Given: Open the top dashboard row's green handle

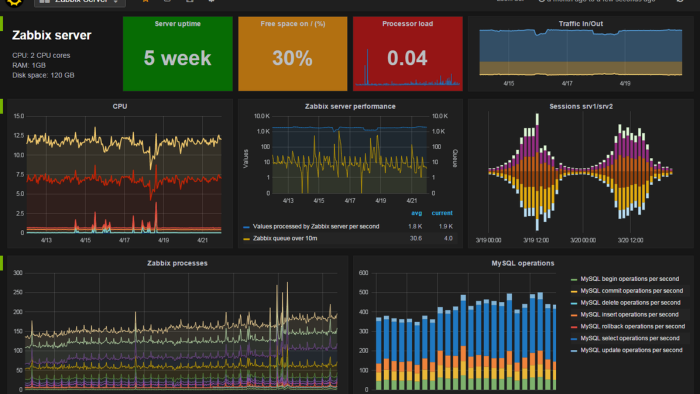Looking at the screenshot, I should click(1, 24).
